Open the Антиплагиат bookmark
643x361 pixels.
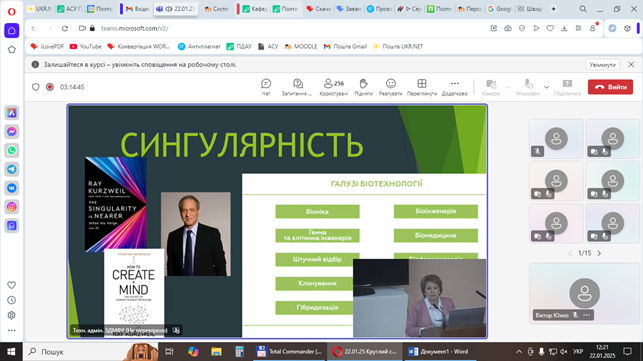pyautogui.click(x=199, y=46)
